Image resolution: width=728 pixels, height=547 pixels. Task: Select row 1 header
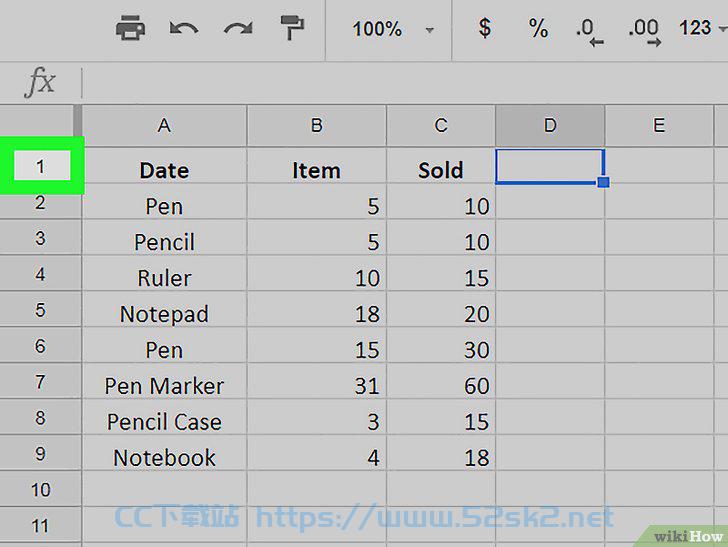coord(41,166)
